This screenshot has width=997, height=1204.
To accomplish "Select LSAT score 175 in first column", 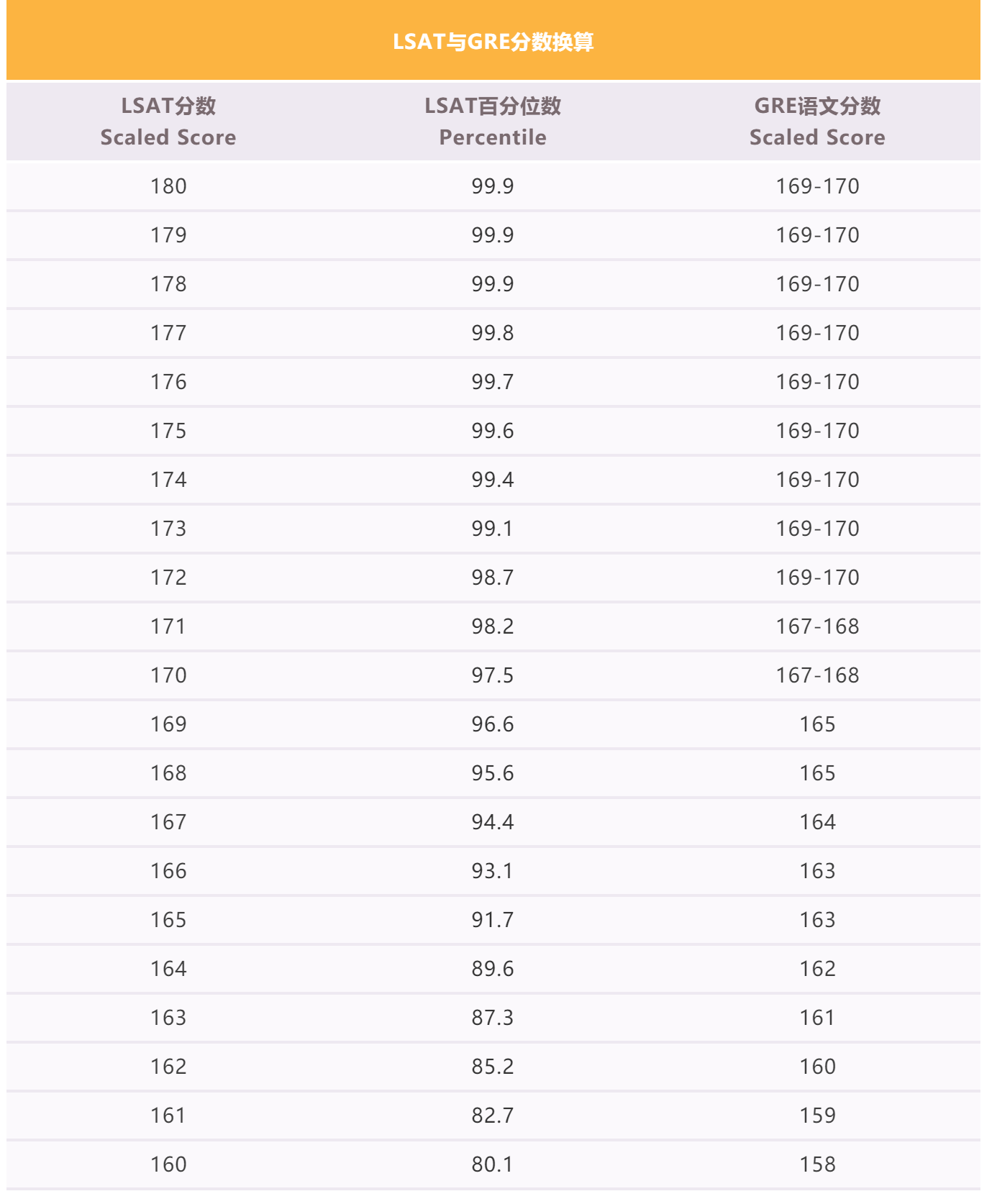I will point(168,431).
